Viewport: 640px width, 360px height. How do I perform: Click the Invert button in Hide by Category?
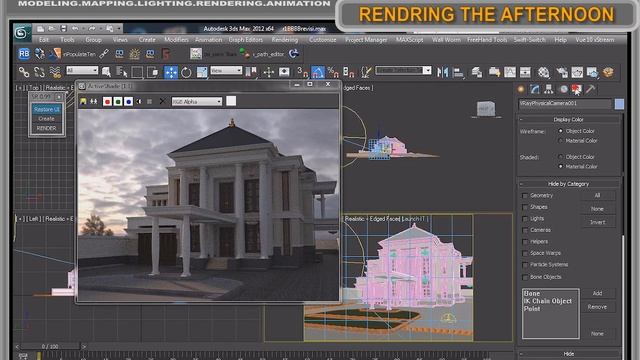598,222
